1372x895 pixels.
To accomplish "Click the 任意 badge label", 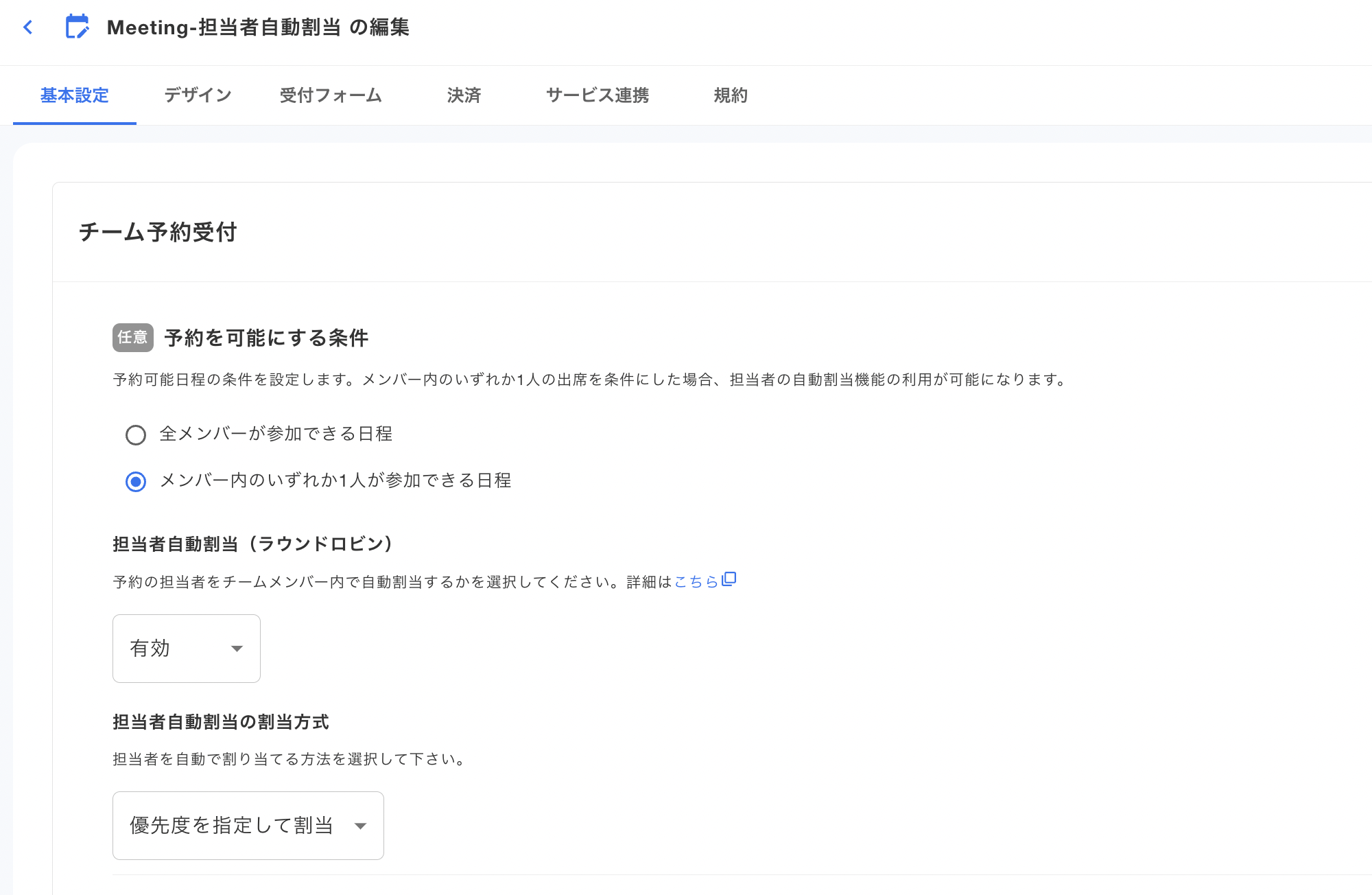I will click(133, 338).
